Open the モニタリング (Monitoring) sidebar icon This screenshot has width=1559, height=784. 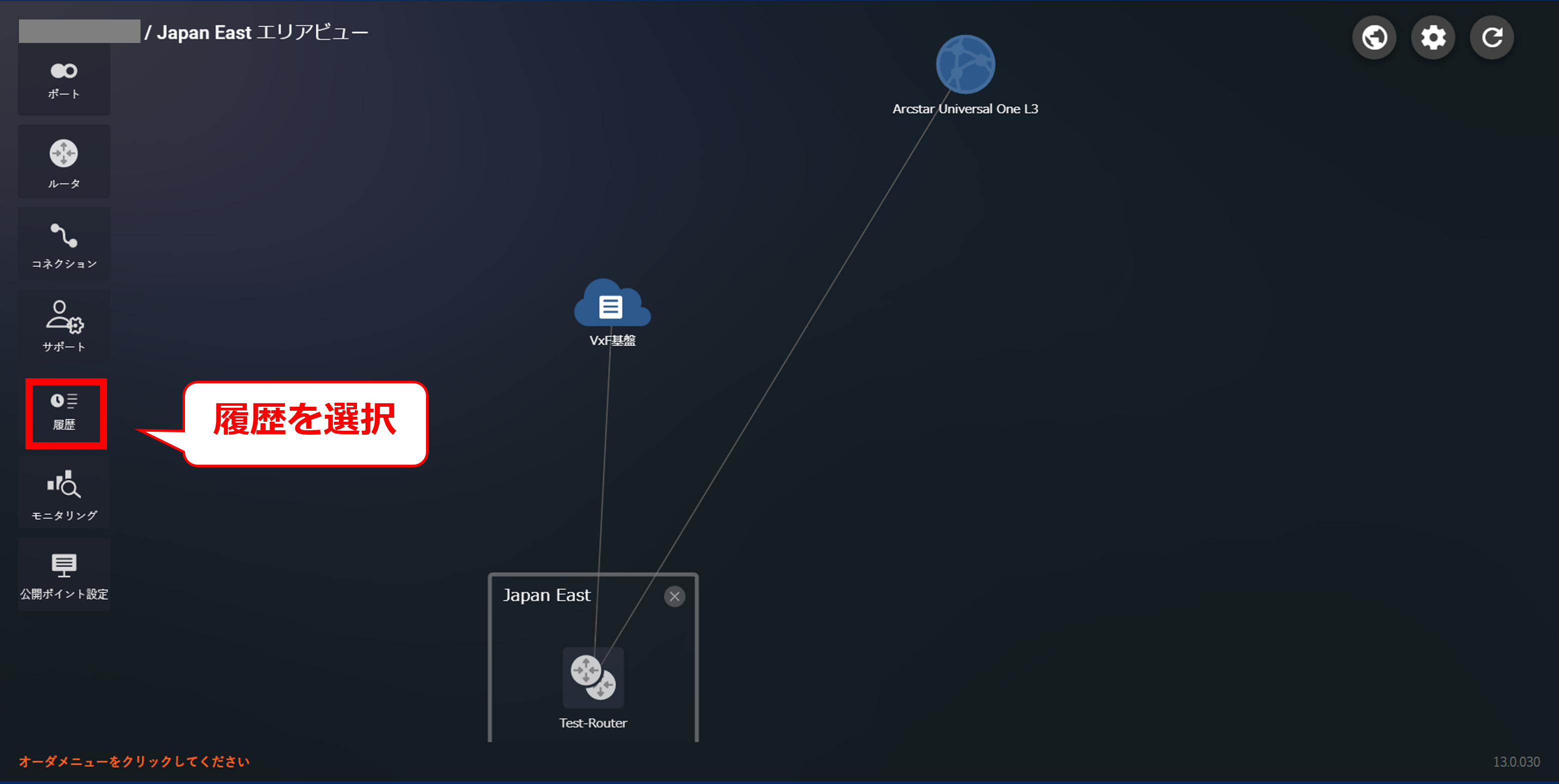63,493
